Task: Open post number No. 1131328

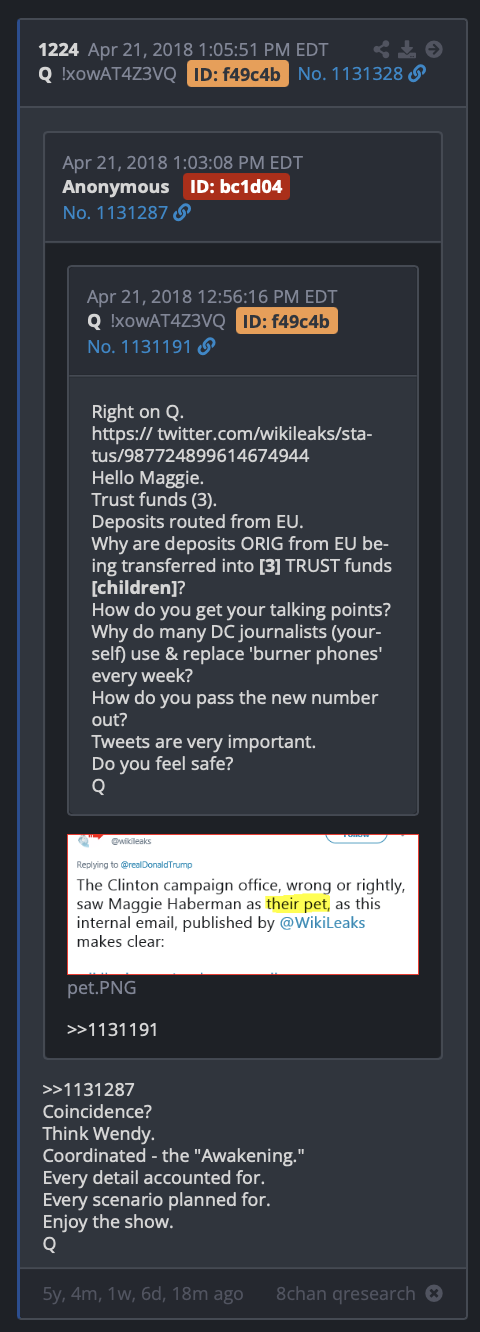Action: tap(351, 73)
